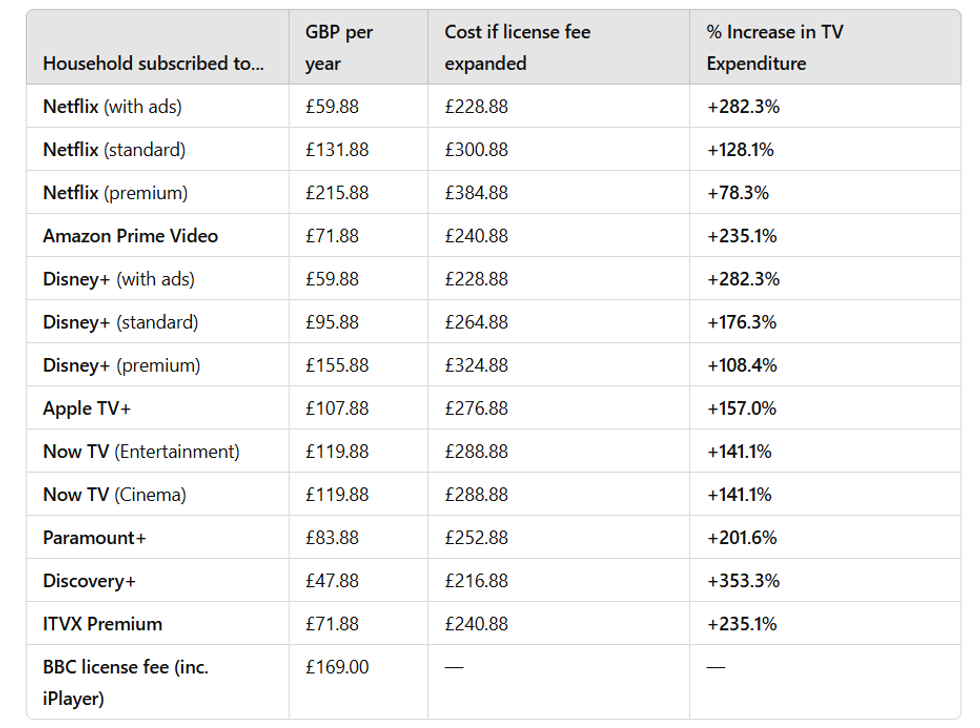980x728 pixels.
Task: Click the "GBP per year" column header
Action: pos(339,47)
